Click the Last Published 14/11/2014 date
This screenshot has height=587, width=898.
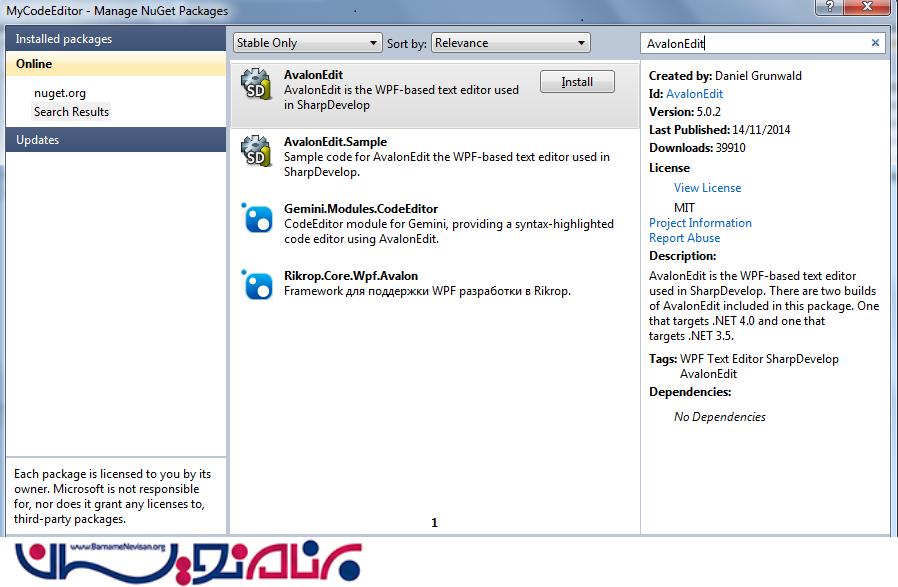click(x=761, y=129)
